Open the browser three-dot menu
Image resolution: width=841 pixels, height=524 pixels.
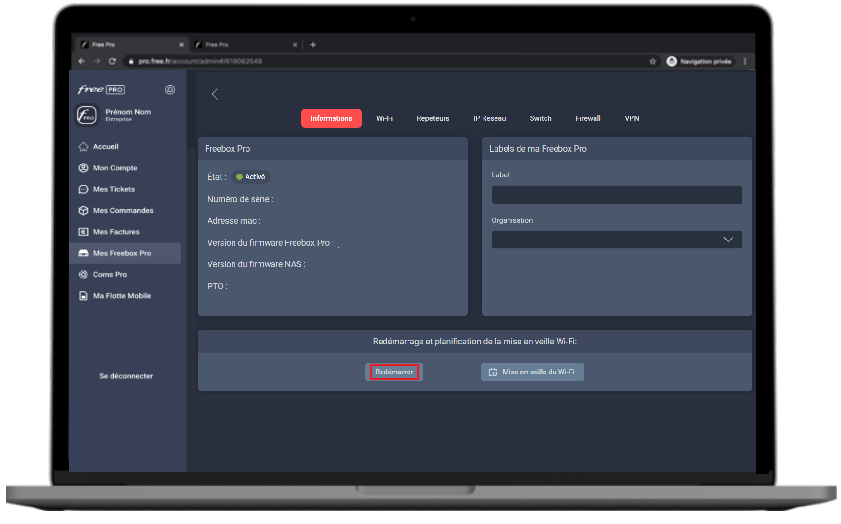[745, 61]
